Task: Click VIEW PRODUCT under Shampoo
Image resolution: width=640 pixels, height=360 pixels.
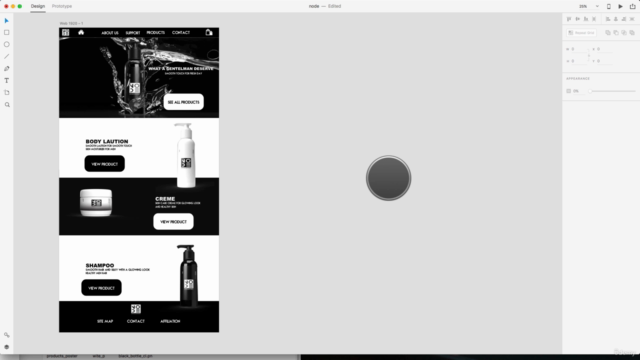Action: point(101,288)
